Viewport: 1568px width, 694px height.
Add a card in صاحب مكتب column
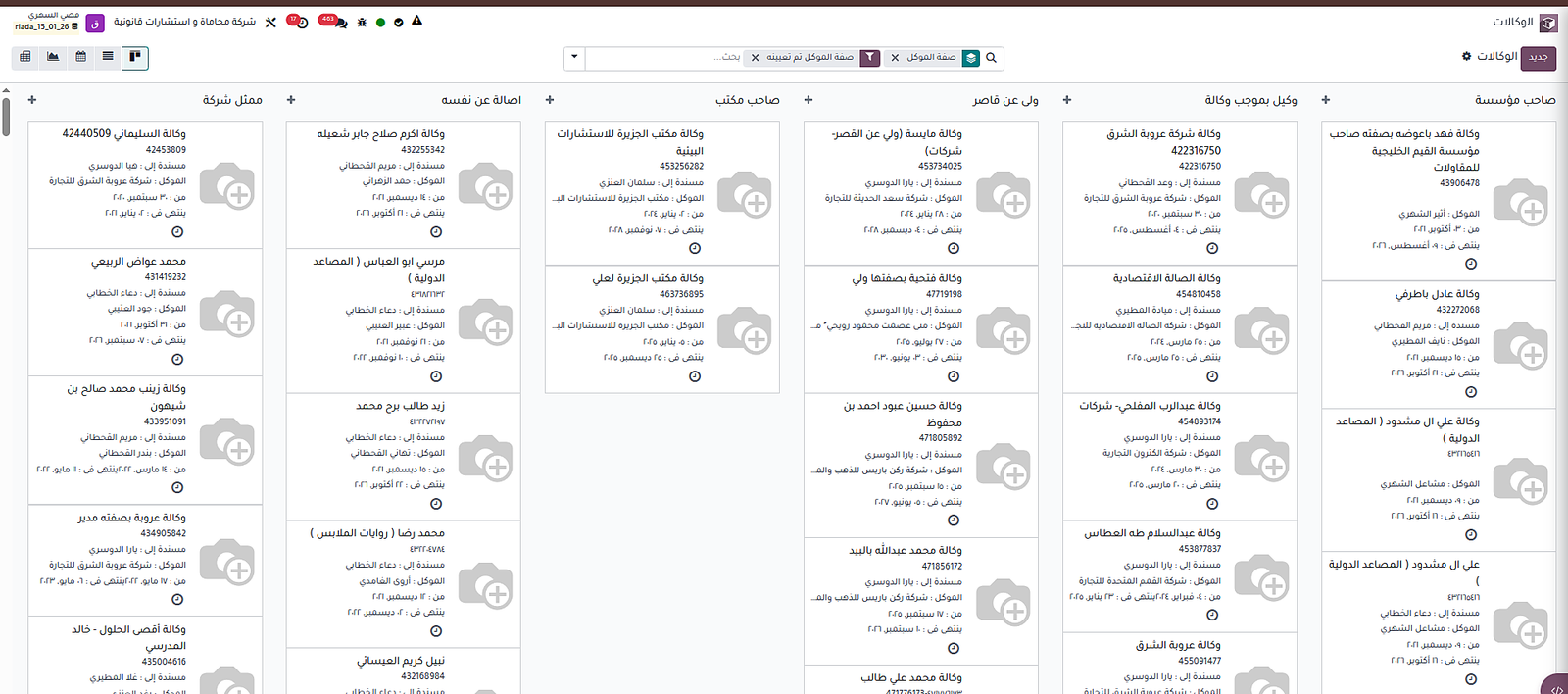tap(550, 100)
